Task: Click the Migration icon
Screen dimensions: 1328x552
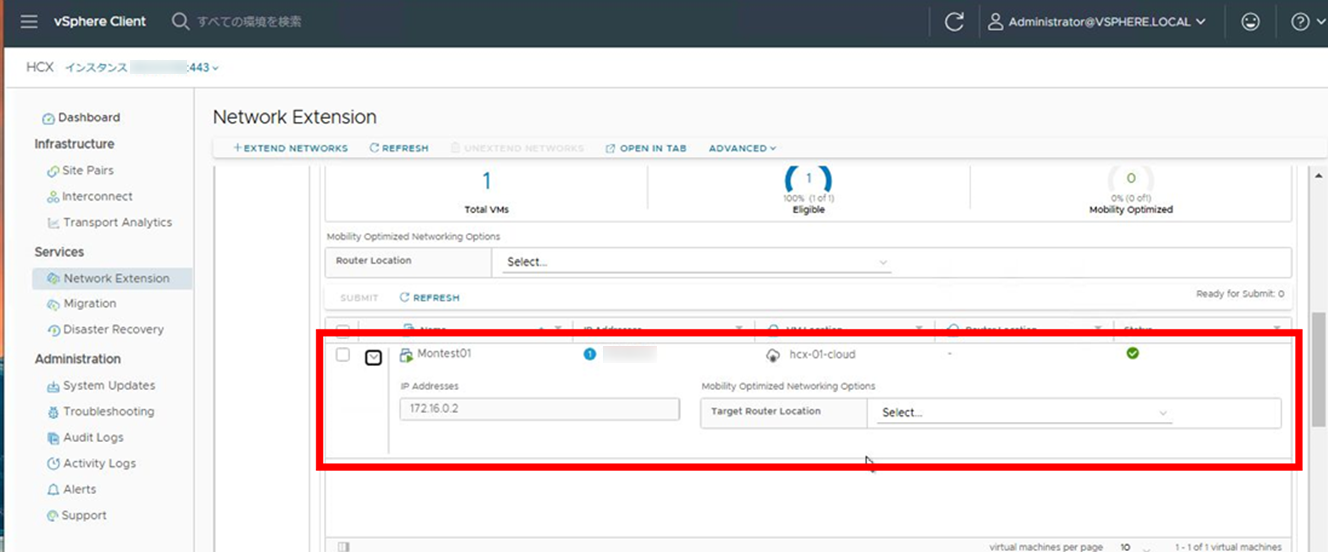Action: coord(54,304)
